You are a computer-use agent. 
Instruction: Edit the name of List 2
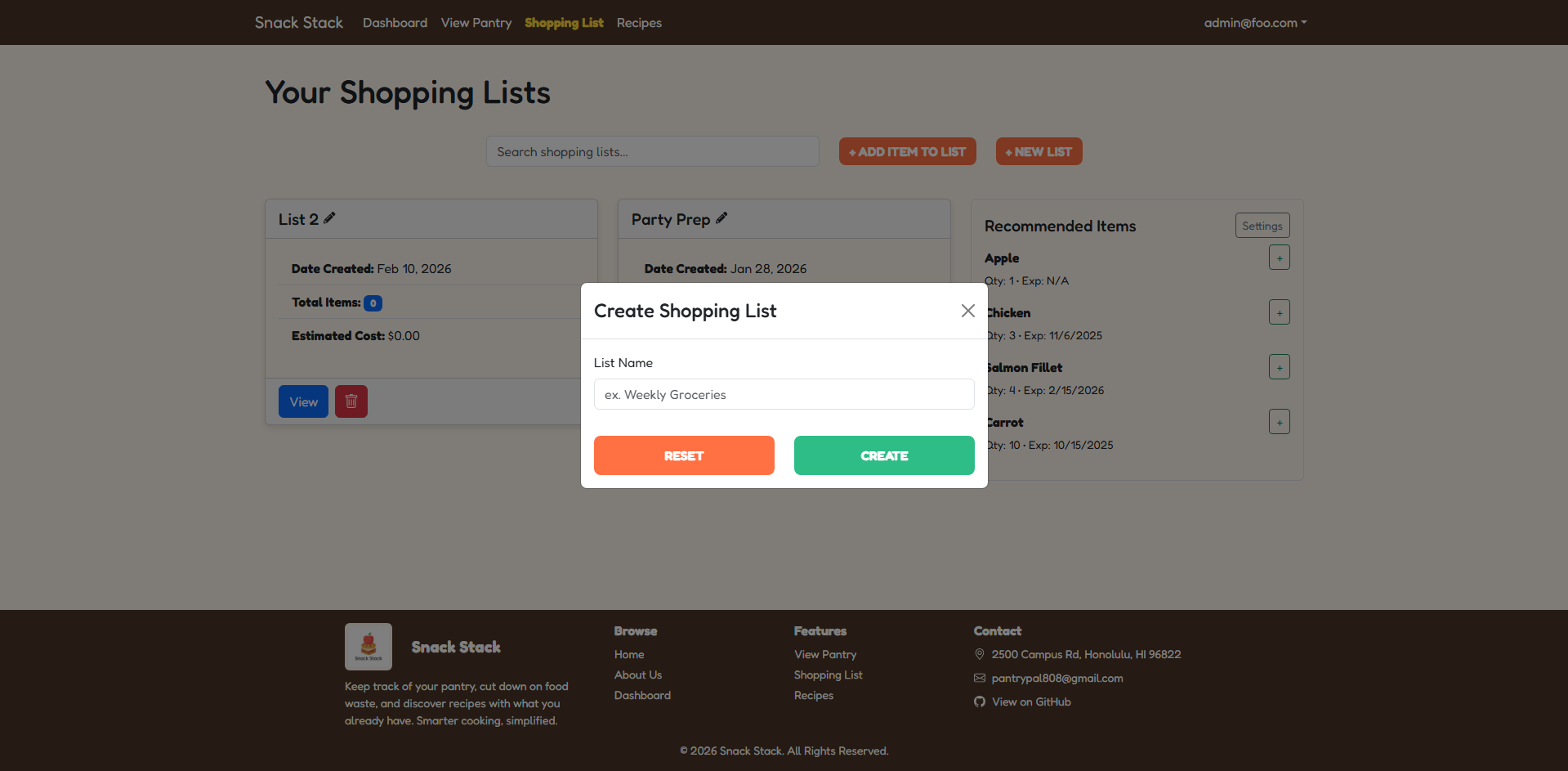[x=330, y=217]
